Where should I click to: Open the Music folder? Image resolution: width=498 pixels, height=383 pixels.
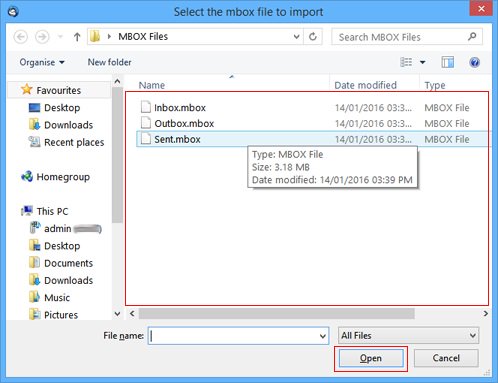point(57,298)
